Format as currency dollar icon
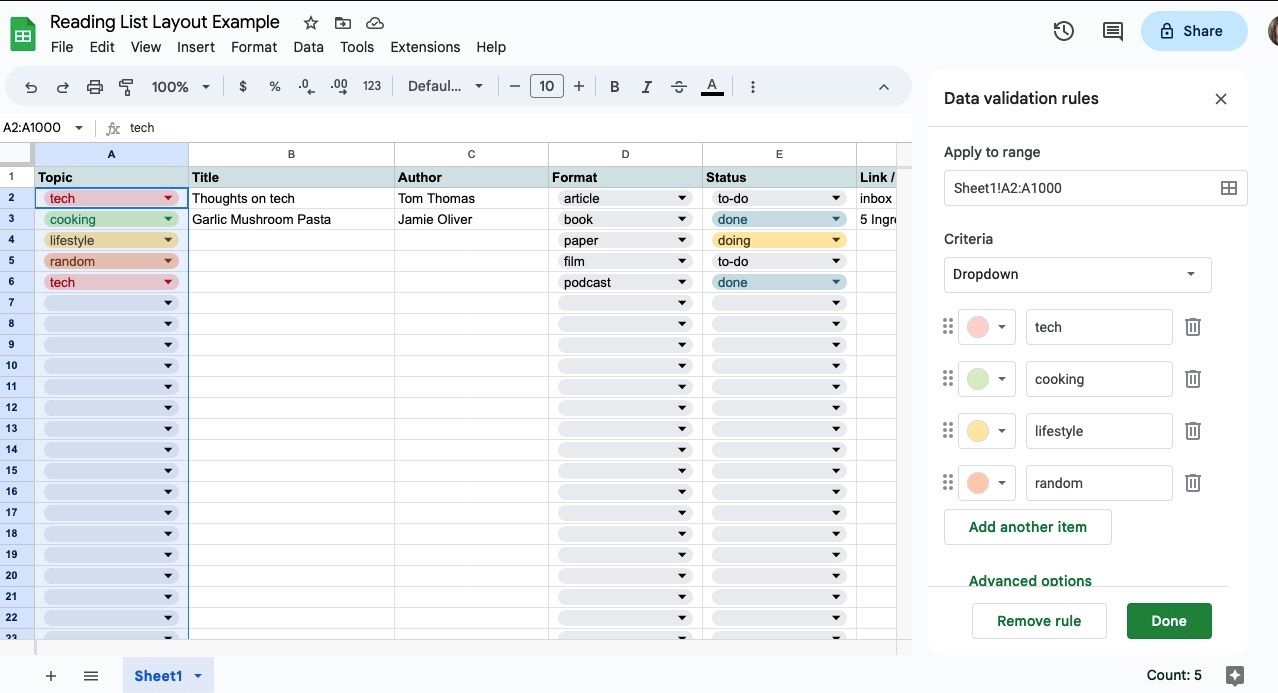1278x693 pixels. [243, 87]
